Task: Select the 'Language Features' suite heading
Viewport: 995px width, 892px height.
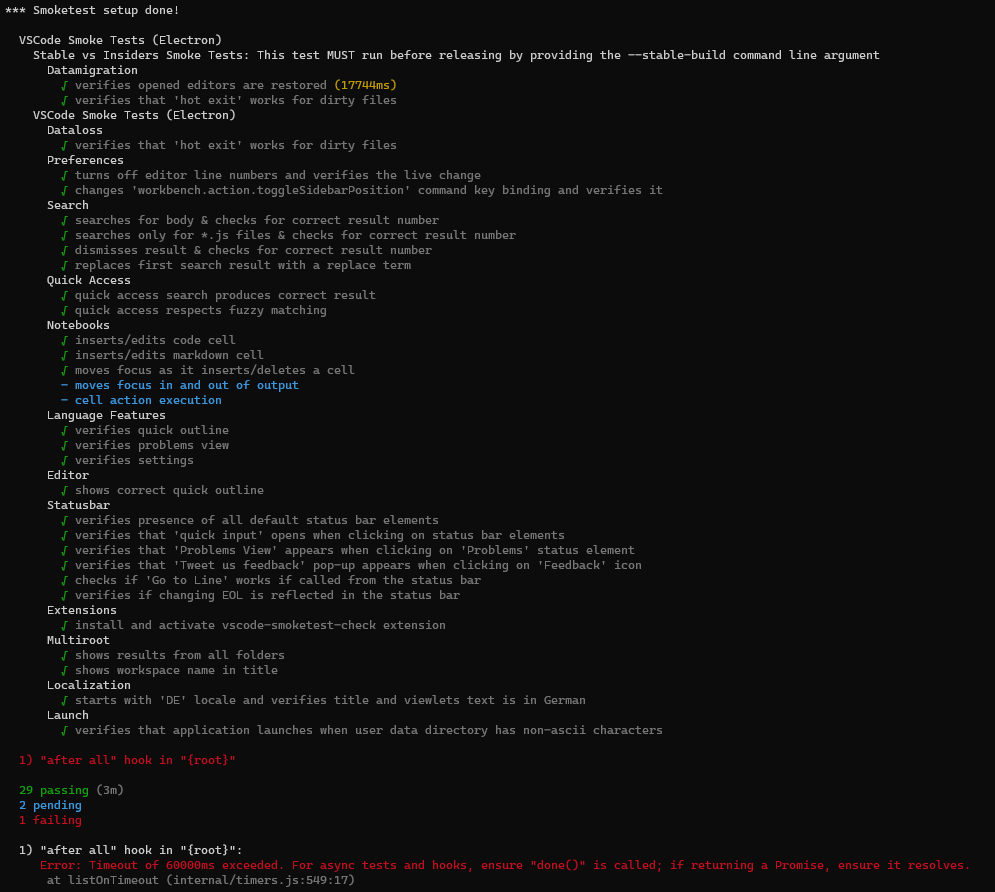Action: coord(106,416)
